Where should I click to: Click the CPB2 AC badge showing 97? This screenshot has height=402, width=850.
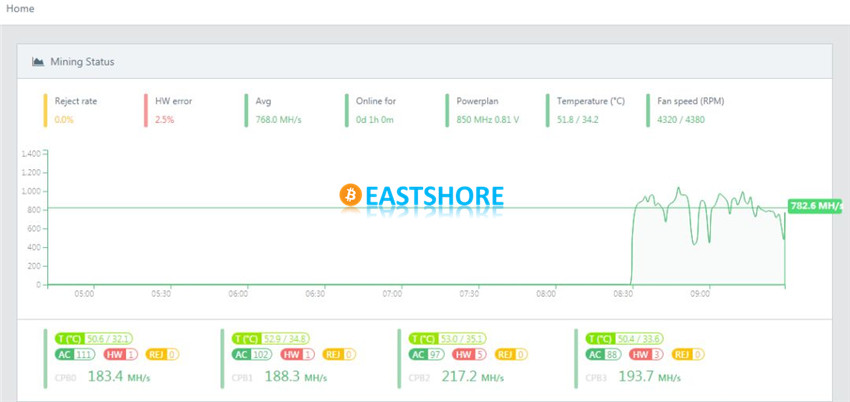tap(426, 354)
